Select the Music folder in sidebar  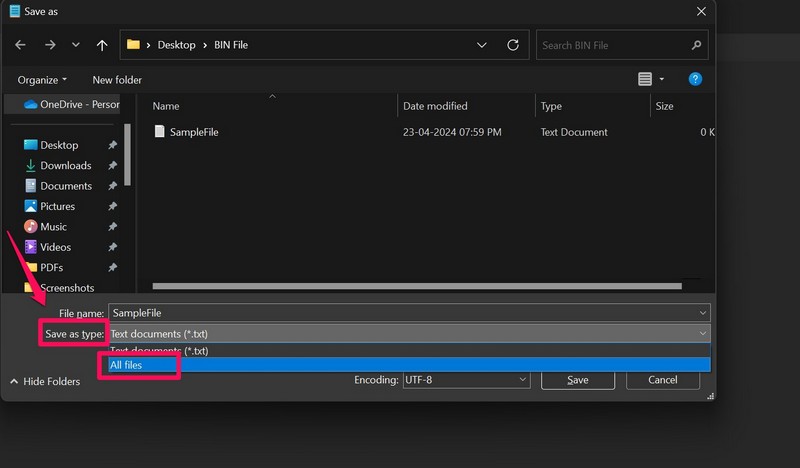coord(53,227)
